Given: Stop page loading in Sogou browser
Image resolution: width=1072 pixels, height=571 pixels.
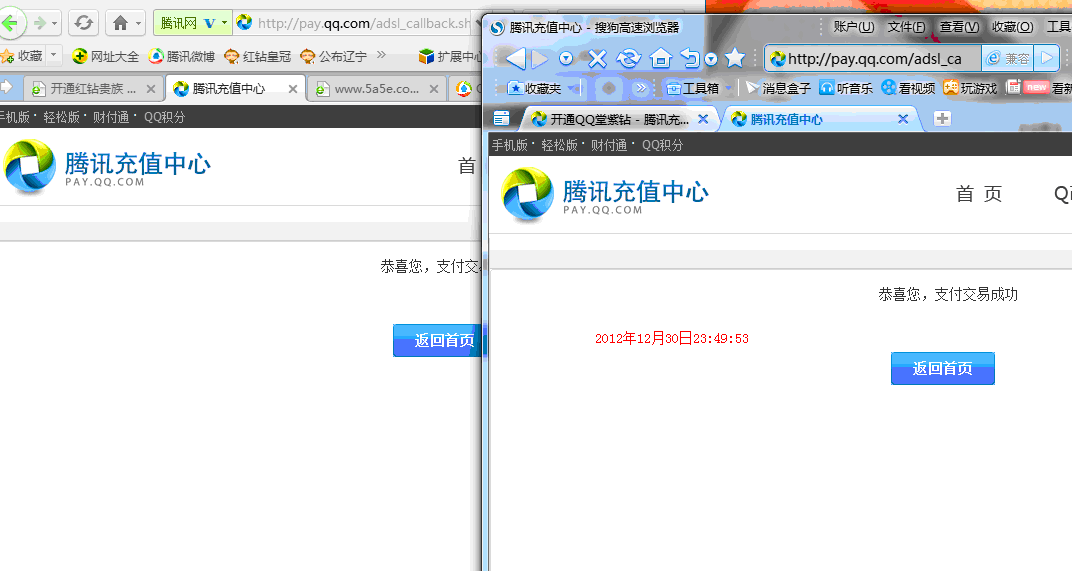Looking at the screenshot, I should coord(598,59).
